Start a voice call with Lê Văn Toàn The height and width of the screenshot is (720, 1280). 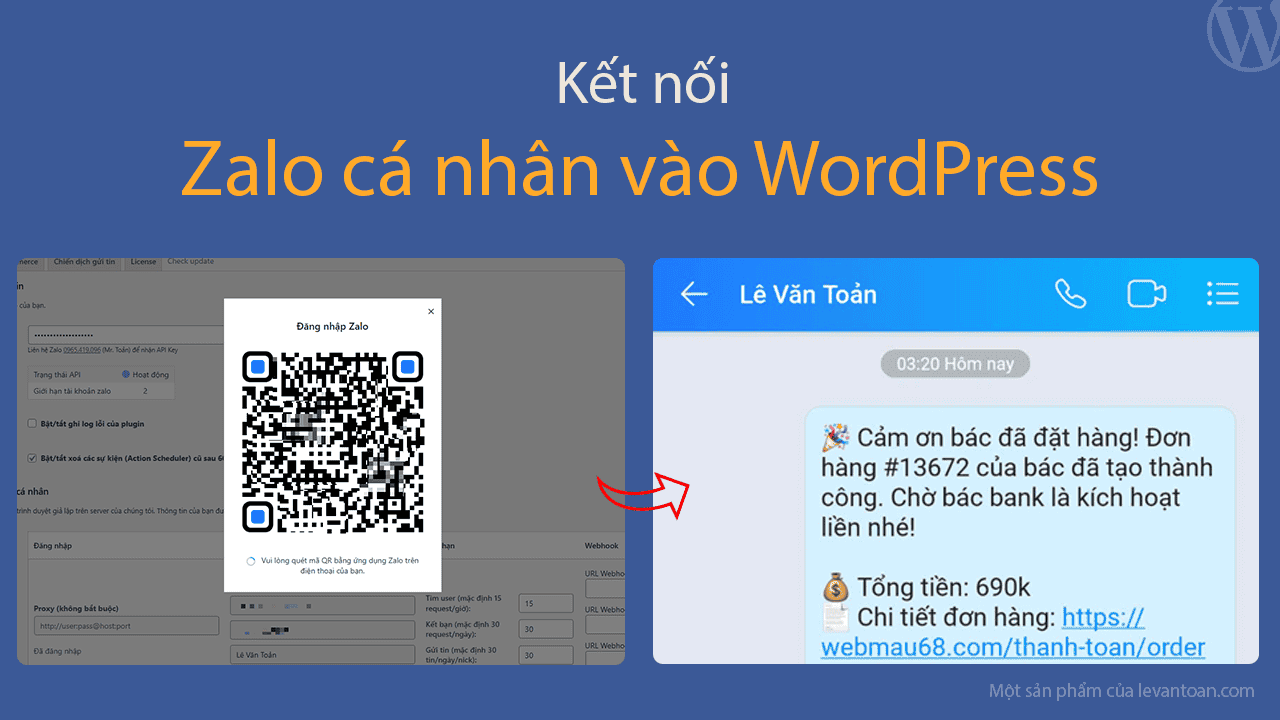tap(1070, 293)
